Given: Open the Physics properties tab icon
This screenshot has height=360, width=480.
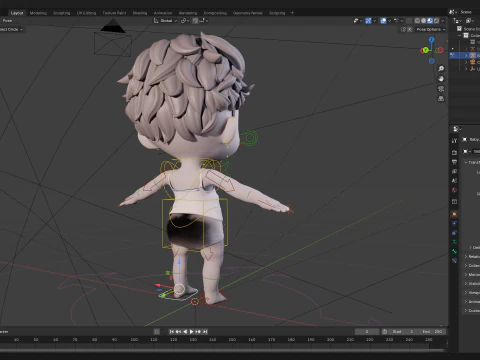Looking at the screenshot, I should (x=454, y=223).
